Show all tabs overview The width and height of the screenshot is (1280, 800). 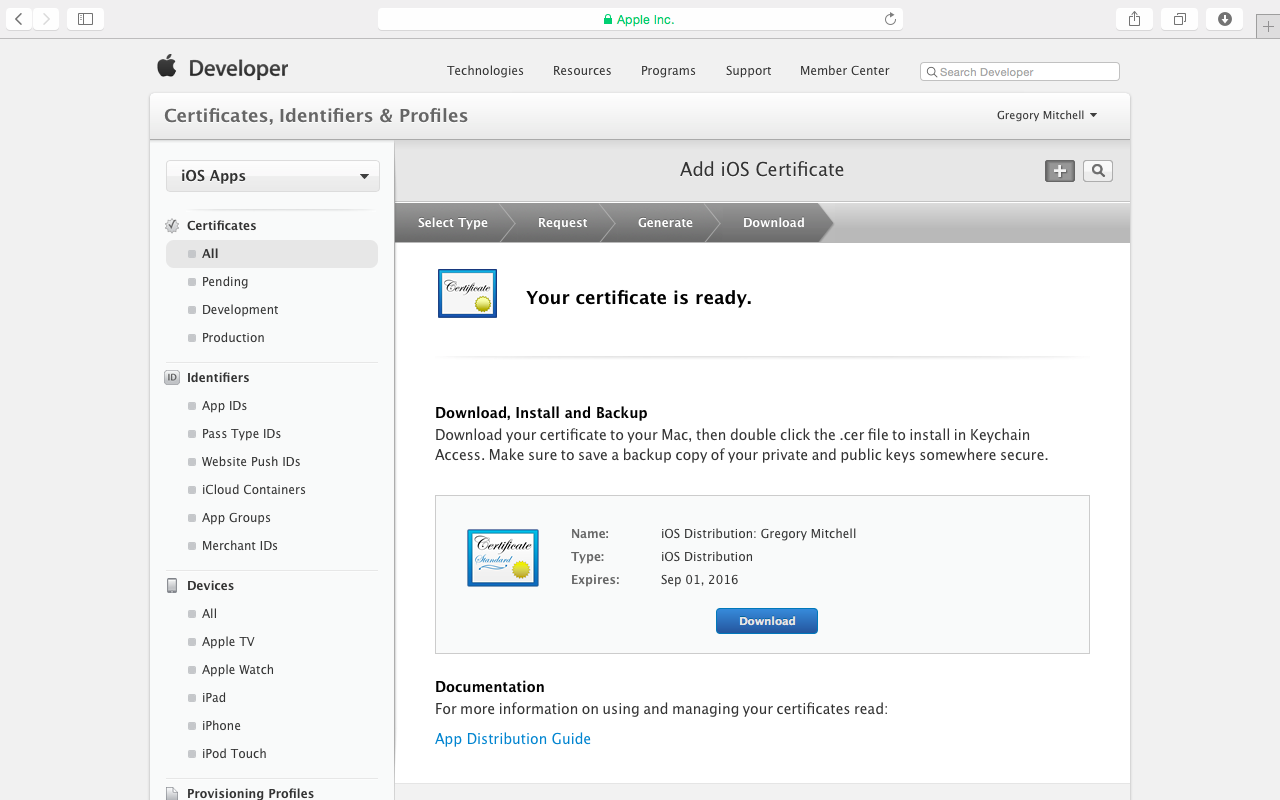(x=1180, y=19)
